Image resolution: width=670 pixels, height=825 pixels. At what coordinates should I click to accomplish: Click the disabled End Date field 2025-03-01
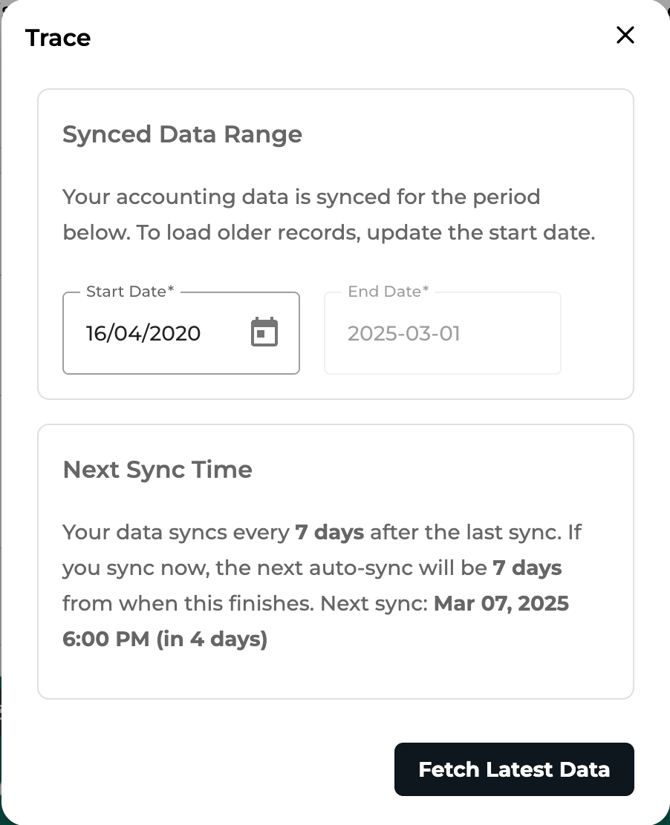click(443, 333)
